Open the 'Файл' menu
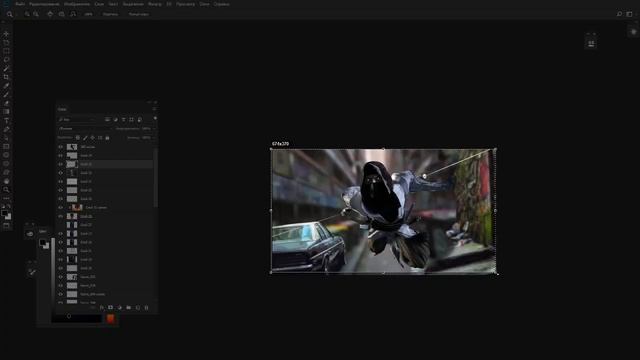 pos(20,4)
